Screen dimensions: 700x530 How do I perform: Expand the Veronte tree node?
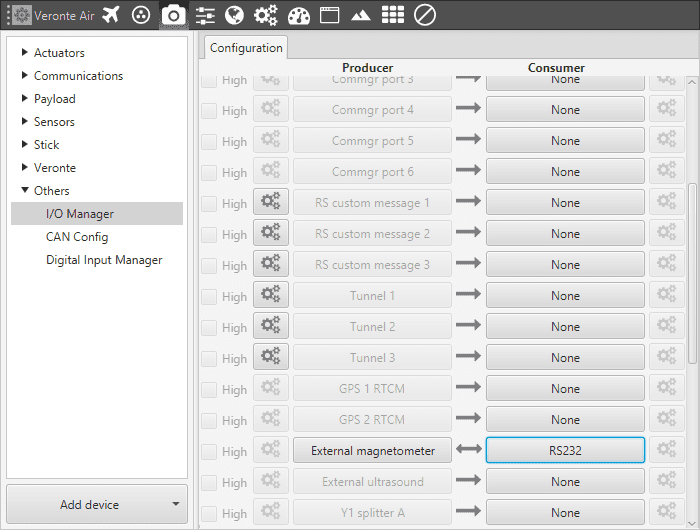[x=25, y=167]
